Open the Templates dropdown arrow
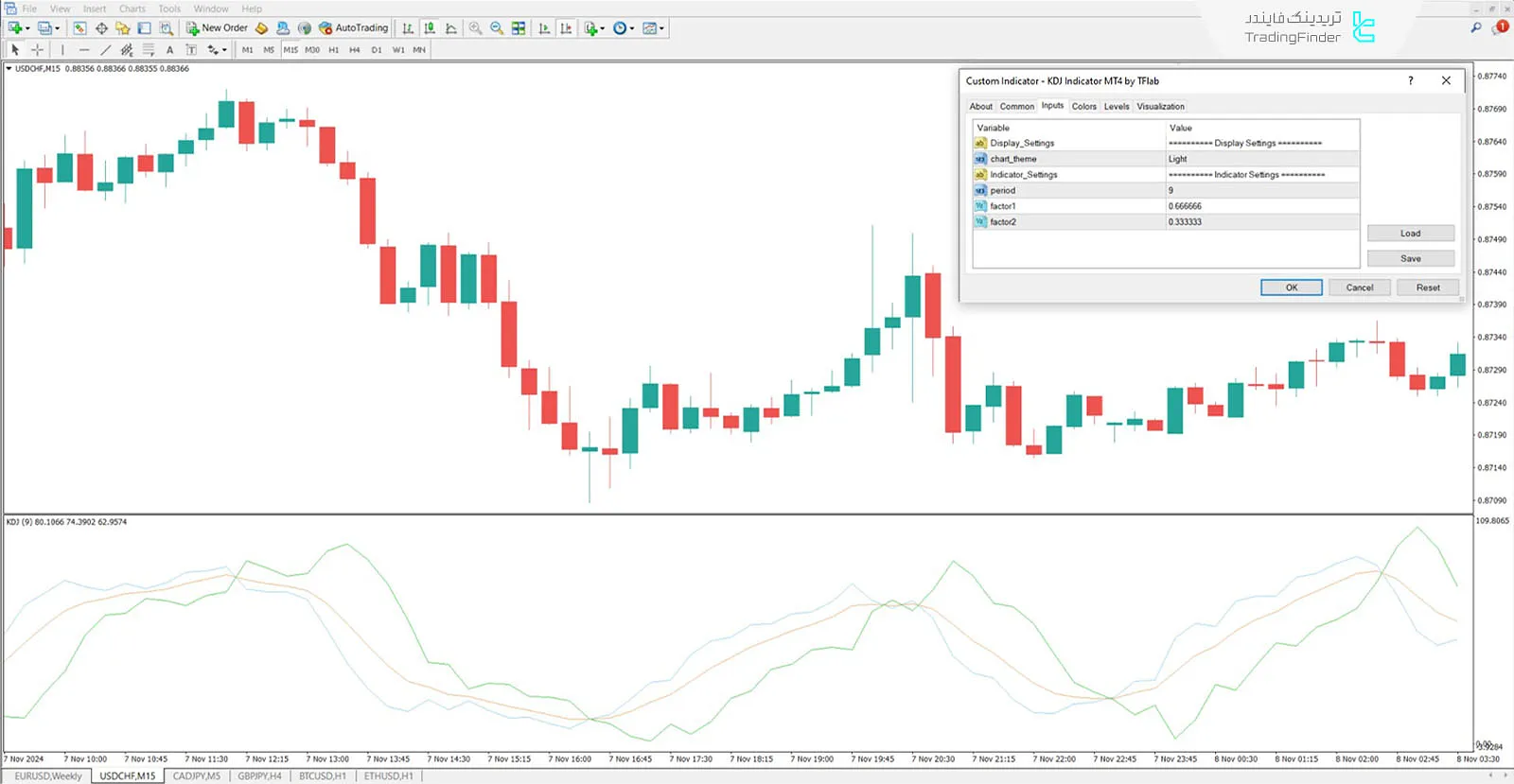 click(x=661, y=28)
